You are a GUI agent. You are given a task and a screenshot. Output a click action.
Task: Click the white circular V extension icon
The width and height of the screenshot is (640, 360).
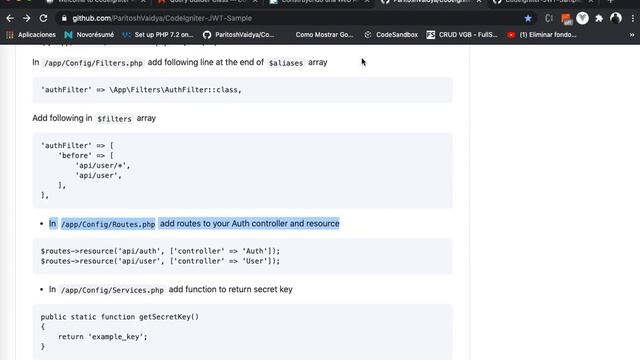click(x=582, y=18)
